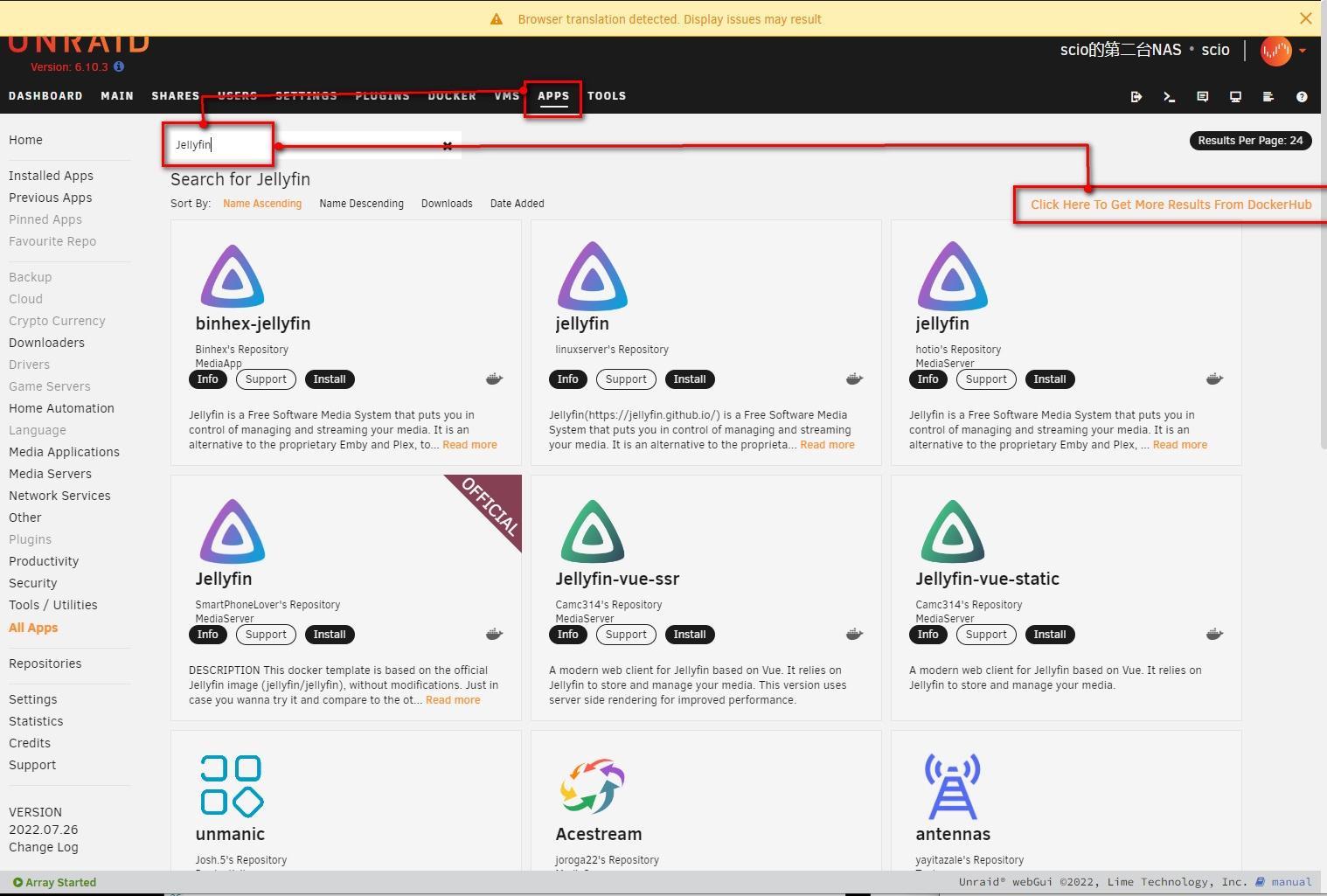Click hotio's jellyfin app logo

[x=953, y=277]
